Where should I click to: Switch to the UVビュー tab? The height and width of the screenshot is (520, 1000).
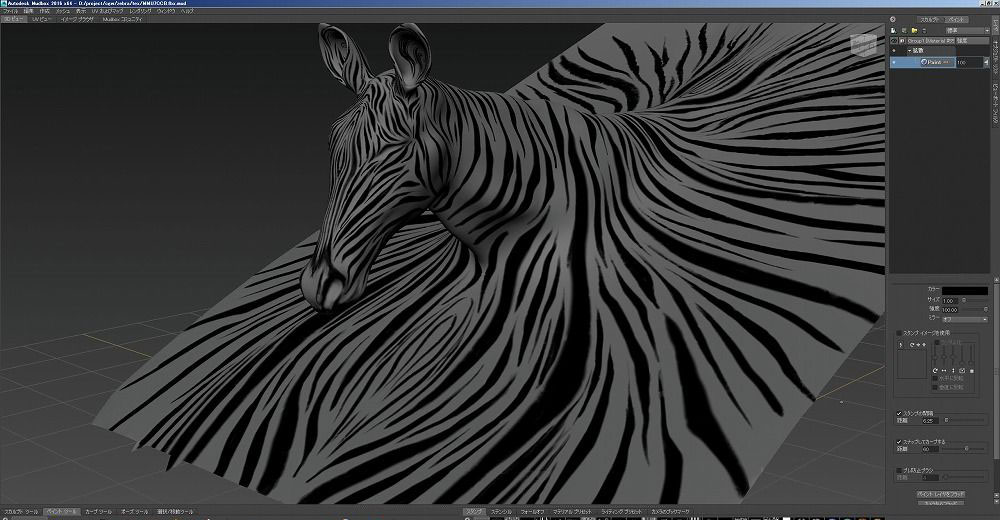[x=42, y=19]
